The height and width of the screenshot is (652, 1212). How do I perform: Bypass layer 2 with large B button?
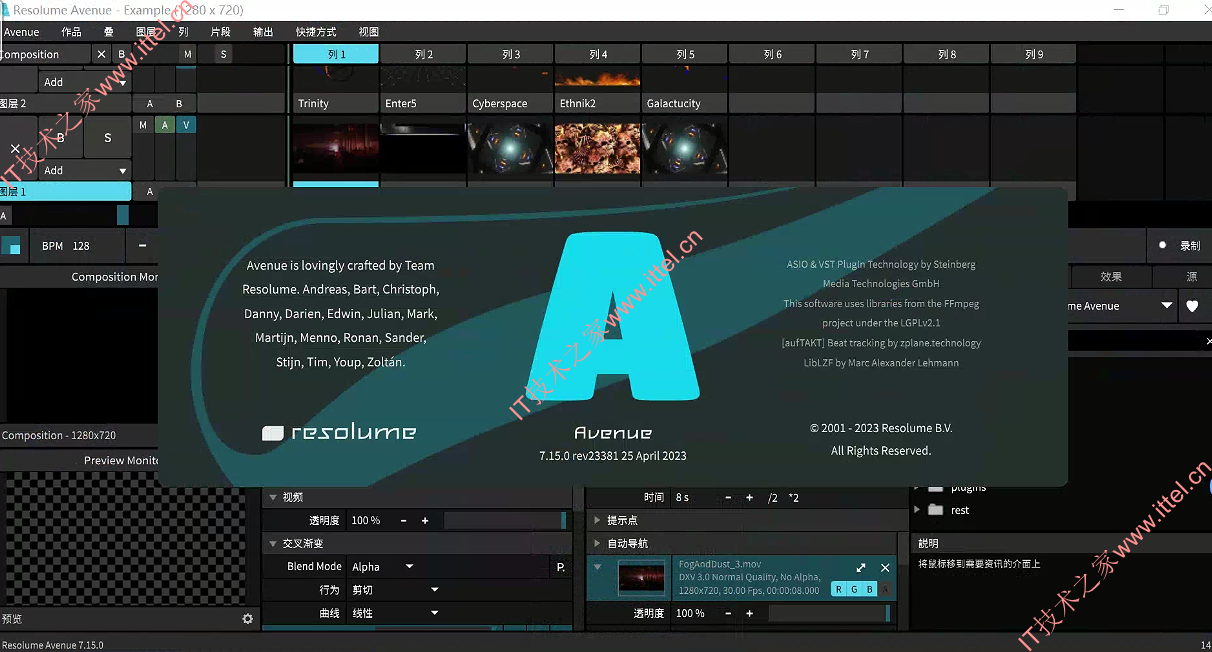pyautogui.click(x=60, y=138)
